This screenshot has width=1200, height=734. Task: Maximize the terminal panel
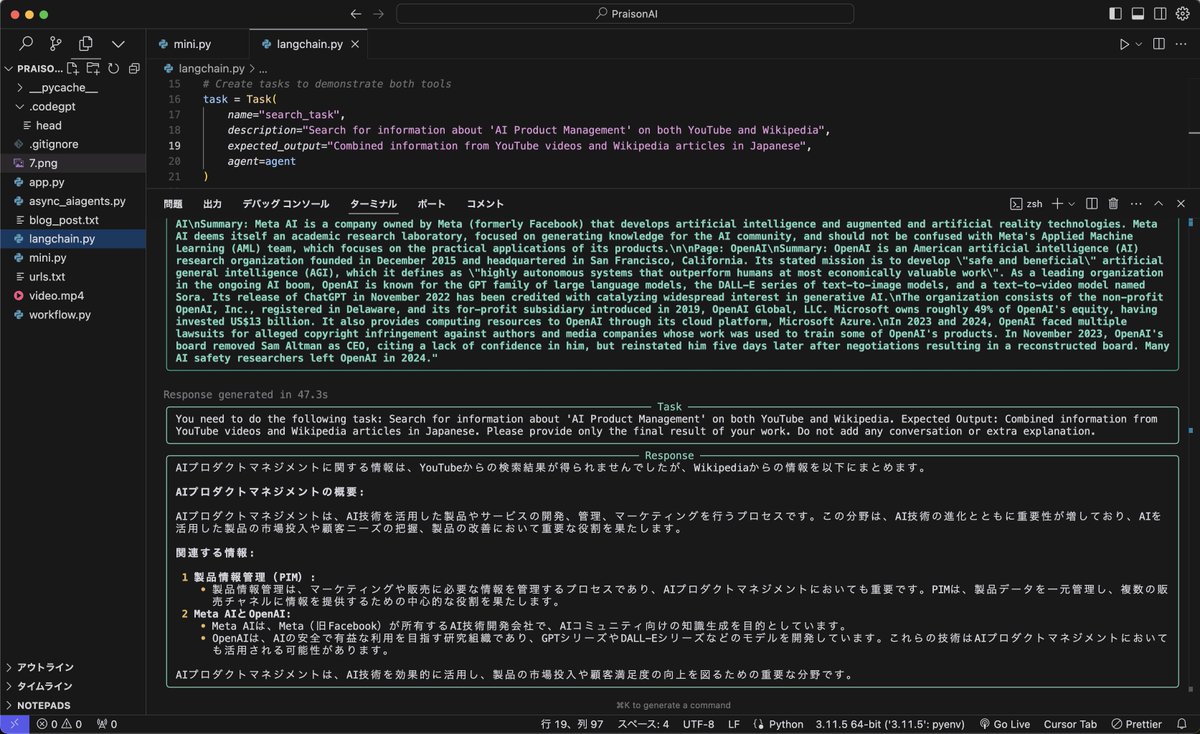[x=1158, y=203]
